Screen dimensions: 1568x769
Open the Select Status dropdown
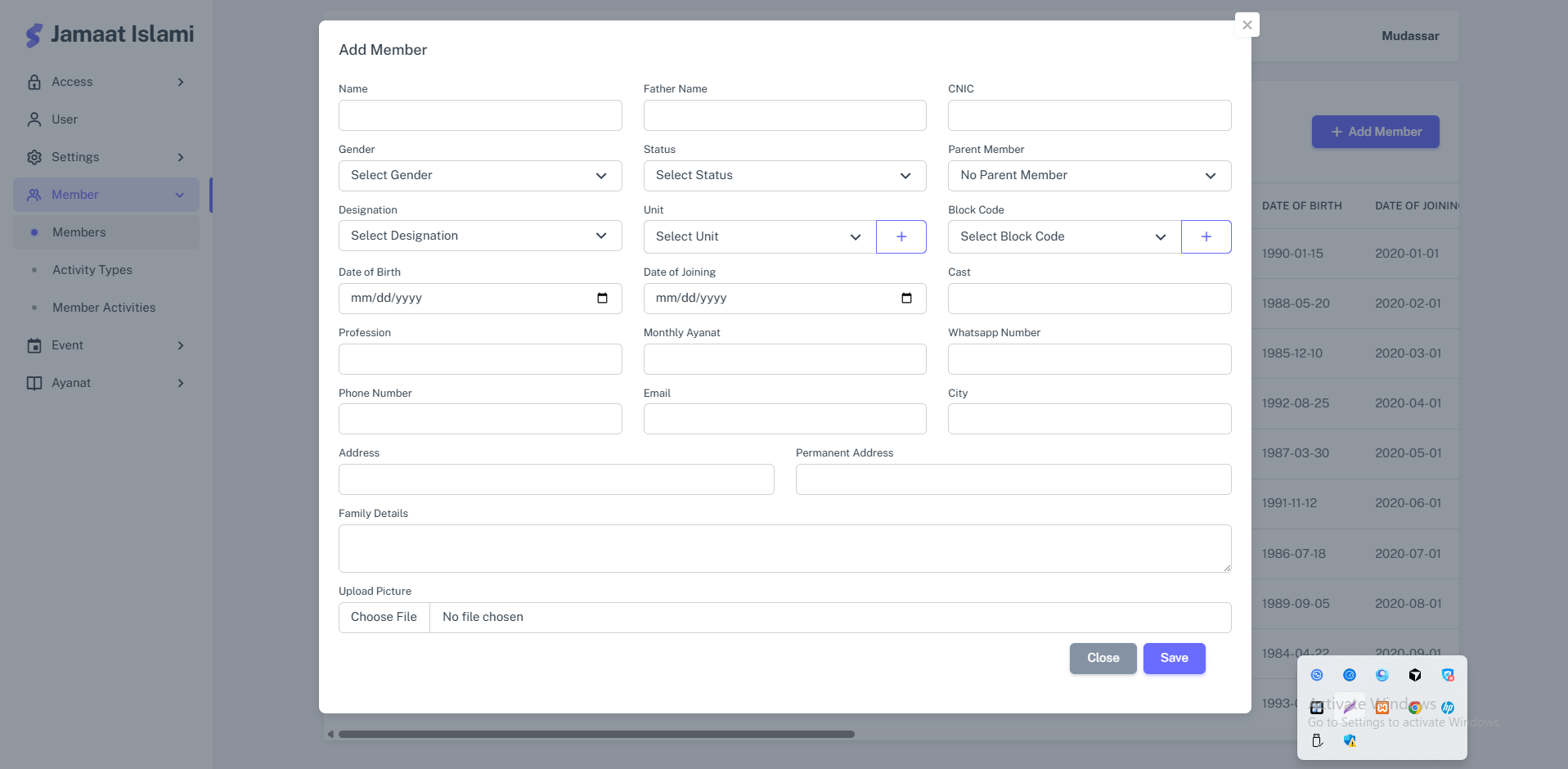(x=784, y=176)
